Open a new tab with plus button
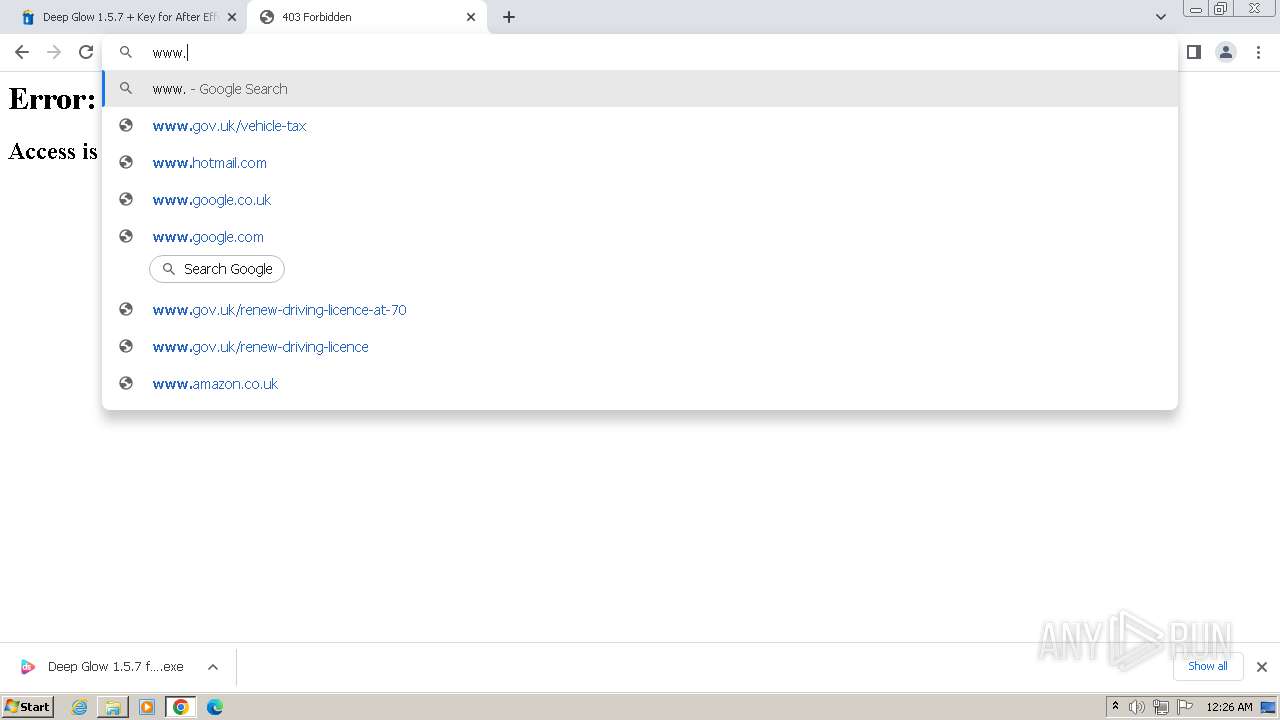1280x720 pixels. (508, 17)
